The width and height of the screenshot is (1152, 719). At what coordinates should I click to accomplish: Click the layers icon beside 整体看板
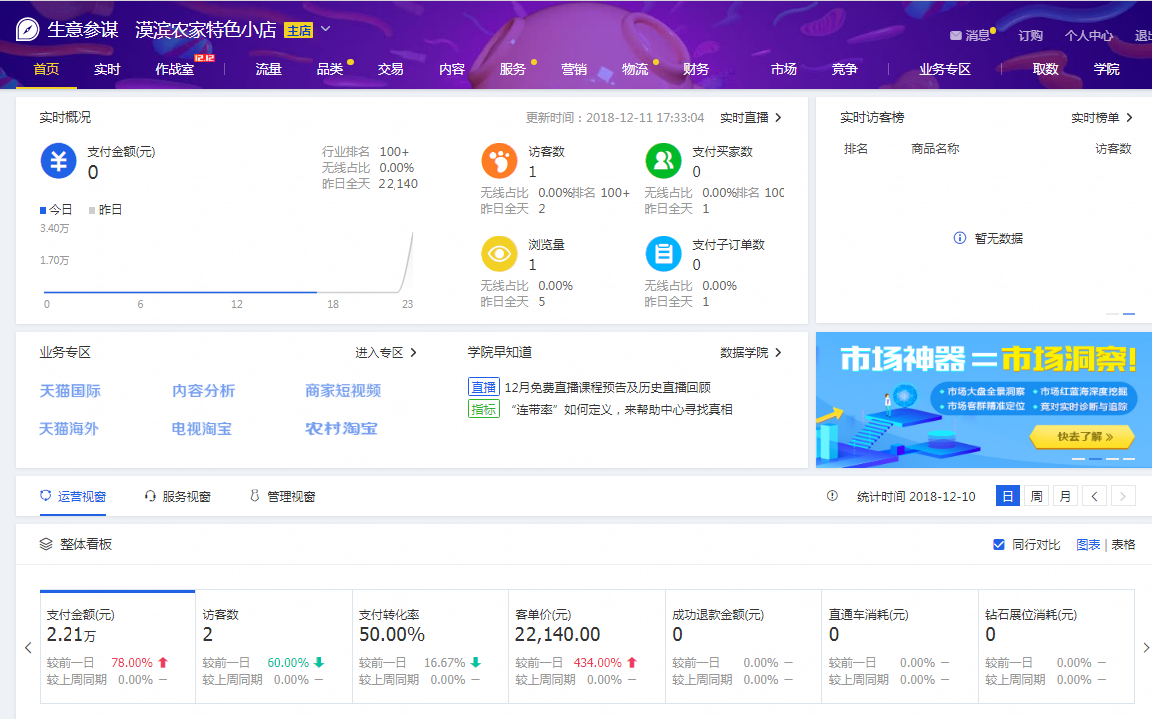tap(46, 544)
